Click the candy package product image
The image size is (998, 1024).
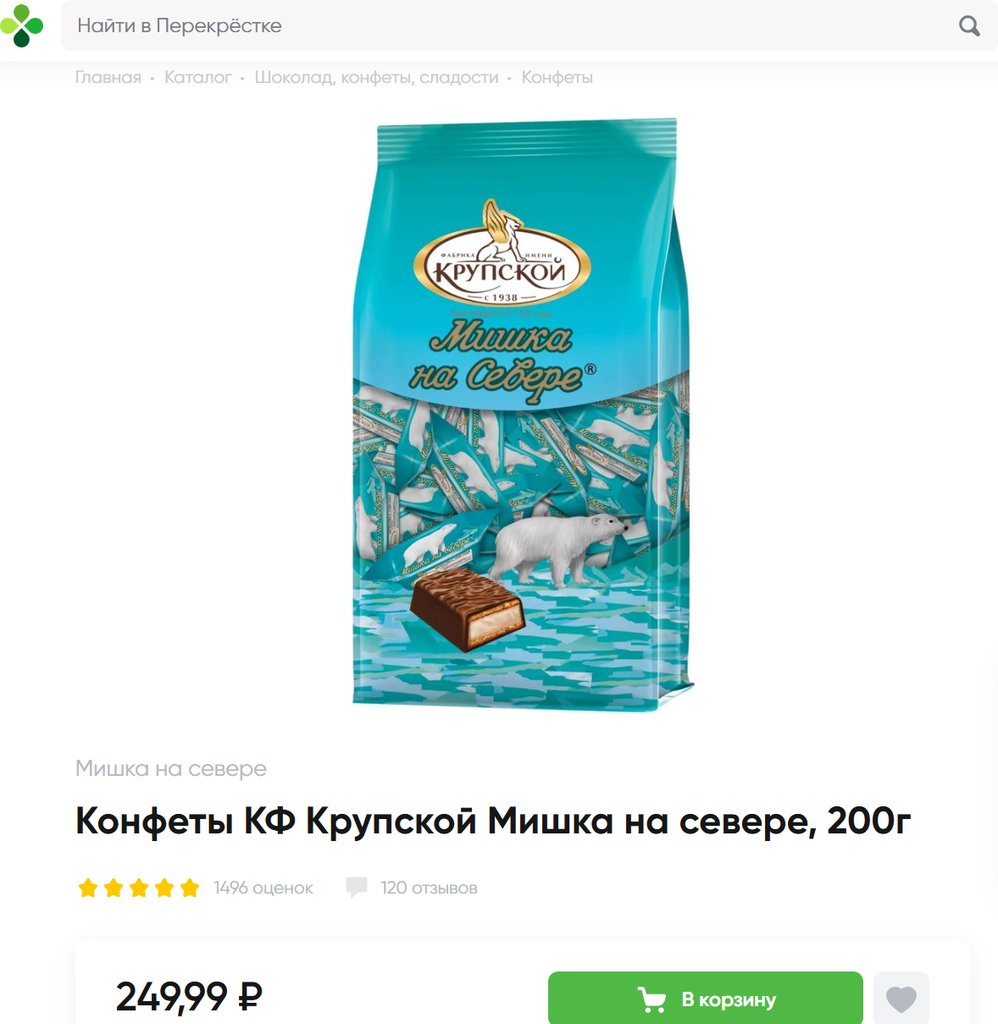coord(521,413)
